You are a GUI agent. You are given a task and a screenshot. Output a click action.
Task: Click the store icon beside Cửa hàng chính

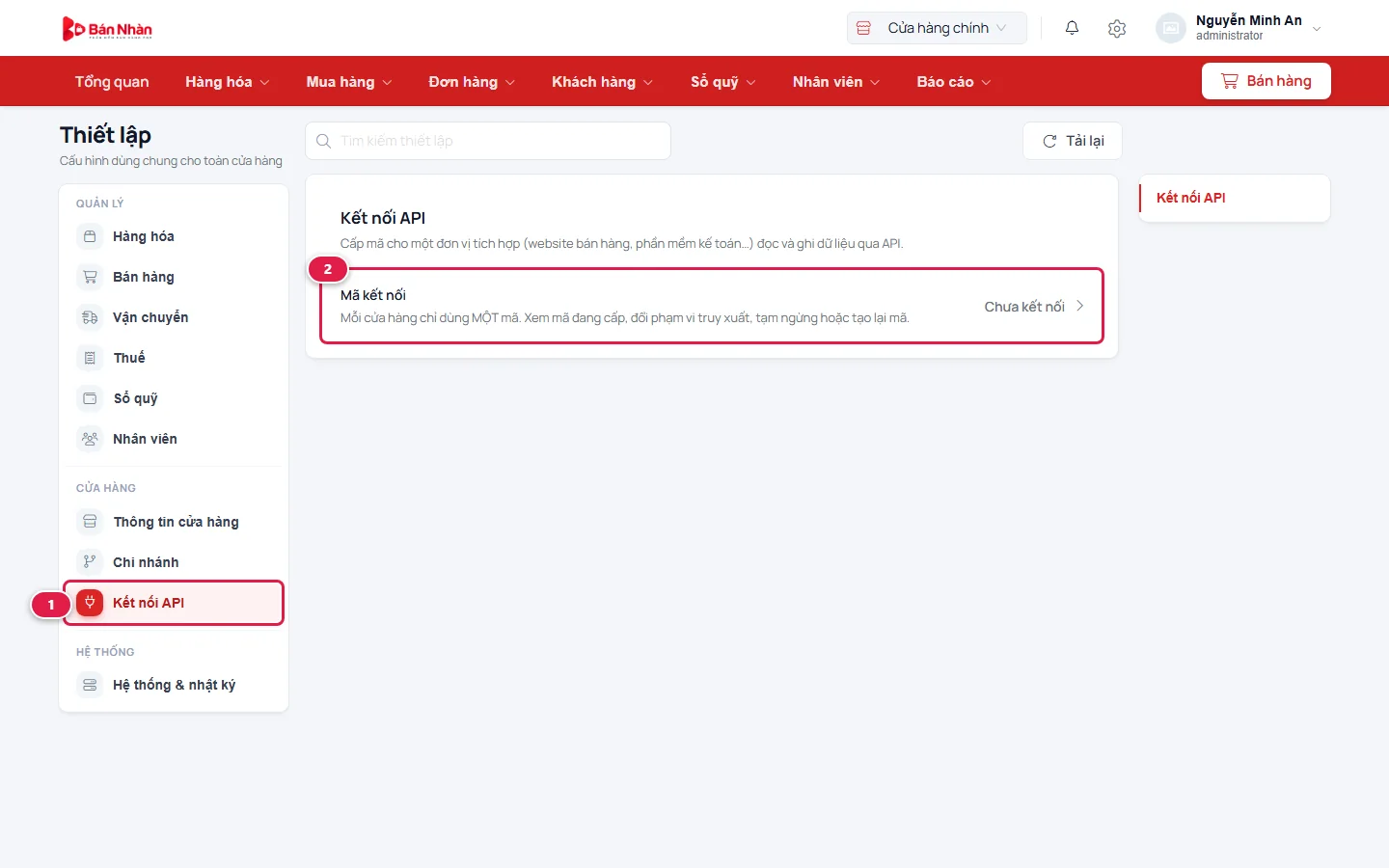click(x=863, y=28)
